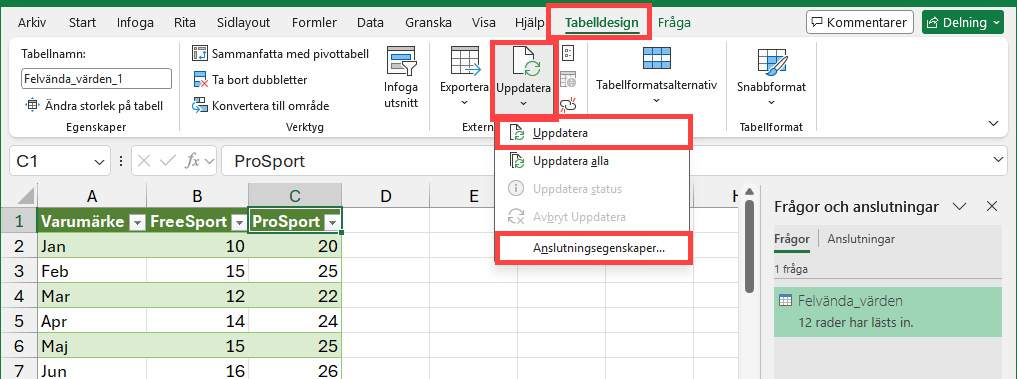Open the Delning dropdown button
Screen dimensions: 1017x379
[963, 23]
